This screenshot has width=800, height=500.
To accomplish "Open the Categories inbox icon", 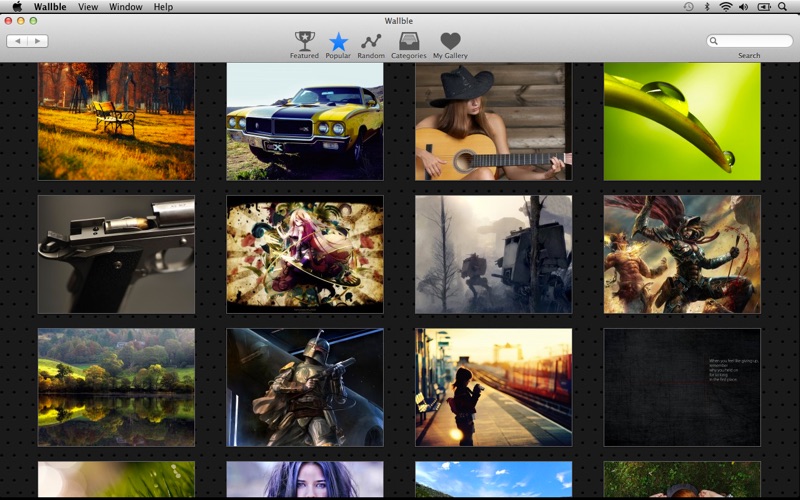I will point(408,41).
